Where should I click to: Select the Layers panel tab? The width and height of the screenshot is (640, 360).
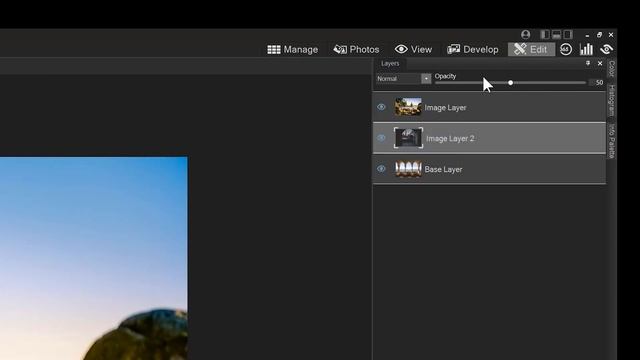(390, 63)
